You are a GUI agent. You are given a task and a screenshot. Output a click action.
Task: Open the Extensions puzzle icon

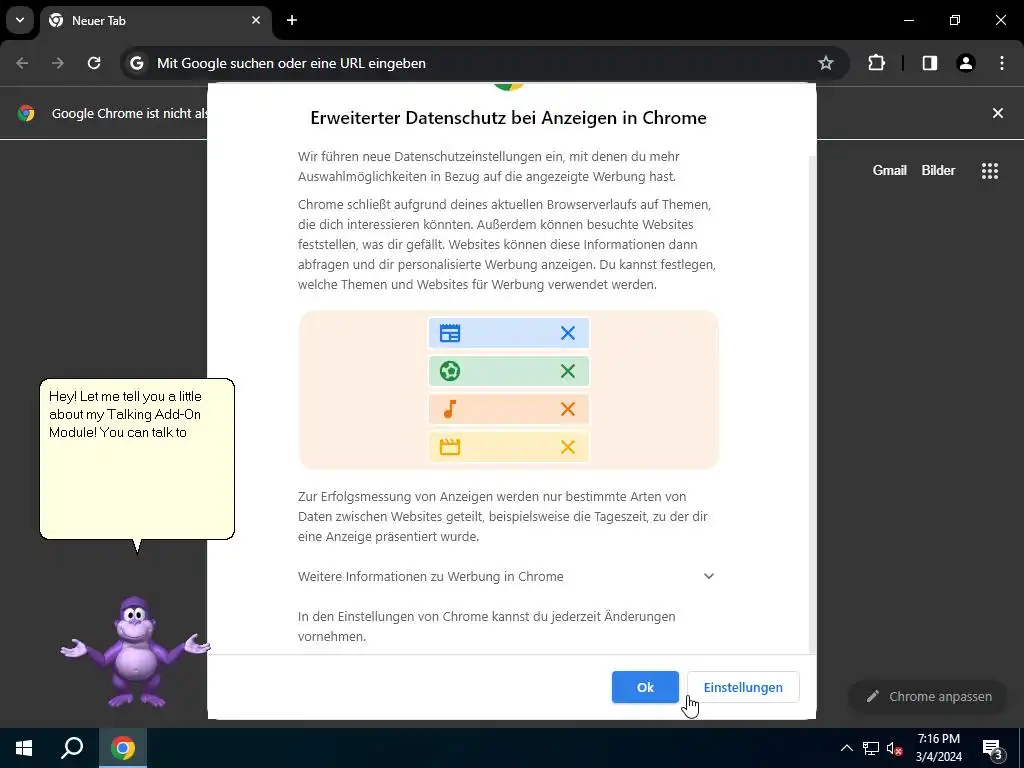[x=876, y=63]
